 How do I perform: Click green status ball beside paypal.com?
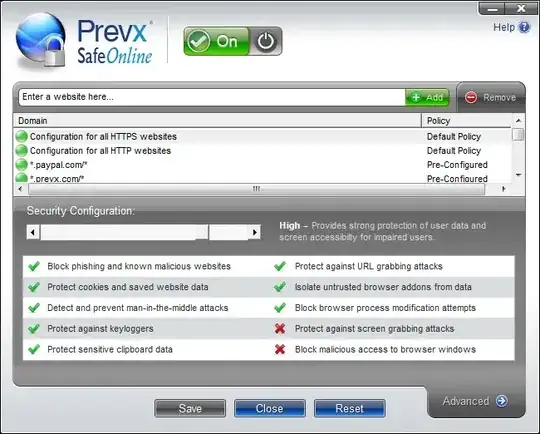tap(21, 165)
